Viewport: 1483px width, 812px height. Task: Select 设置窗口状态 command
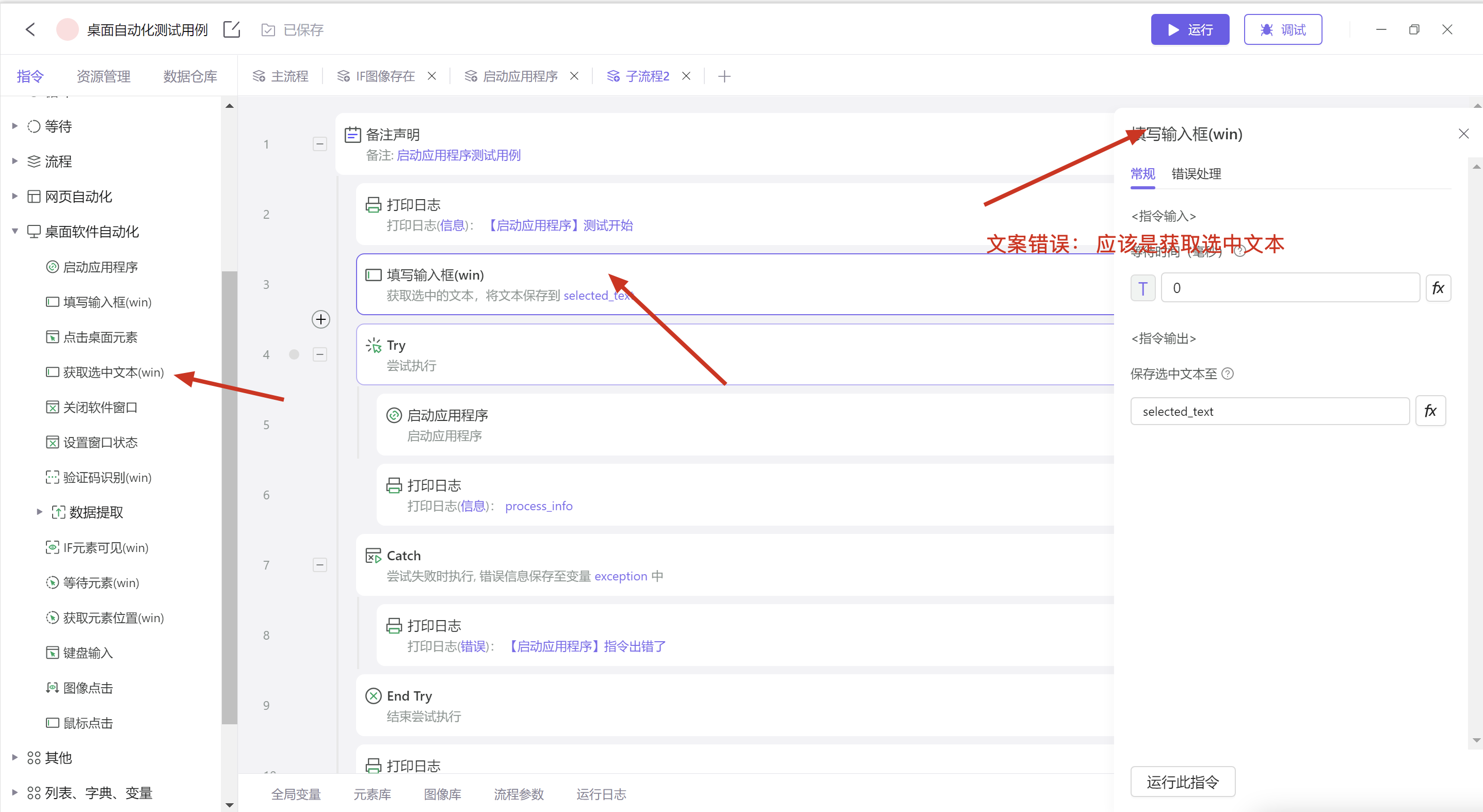click(92, 442)
